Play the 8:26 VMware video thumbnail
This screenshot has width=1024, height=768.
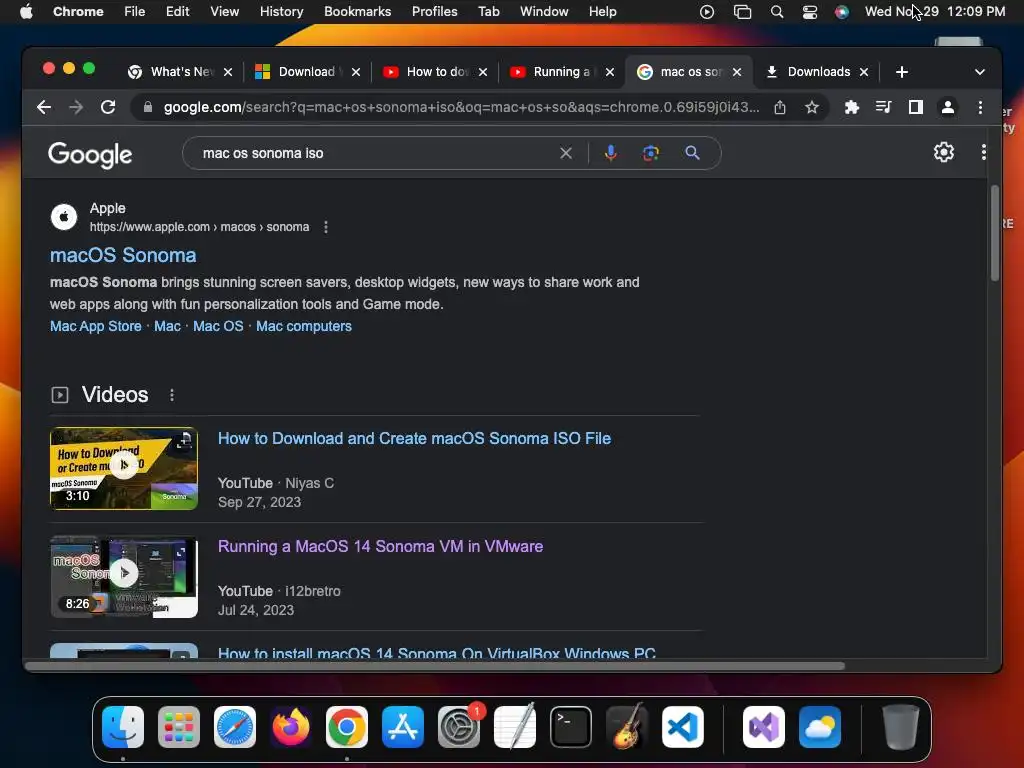[x=123, y=577]
